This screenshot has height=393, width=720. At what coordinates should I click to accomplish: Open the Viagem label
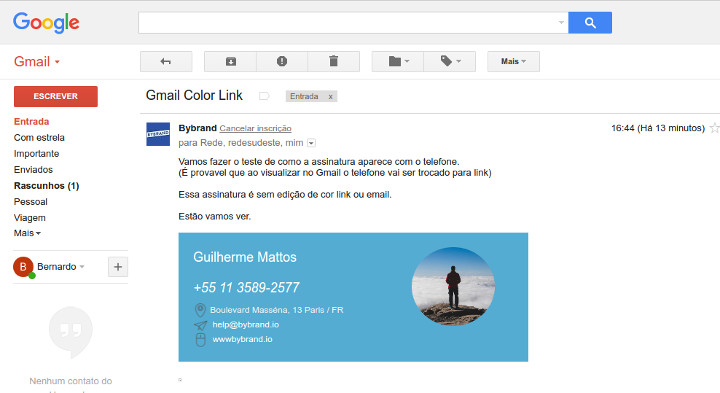29,218
